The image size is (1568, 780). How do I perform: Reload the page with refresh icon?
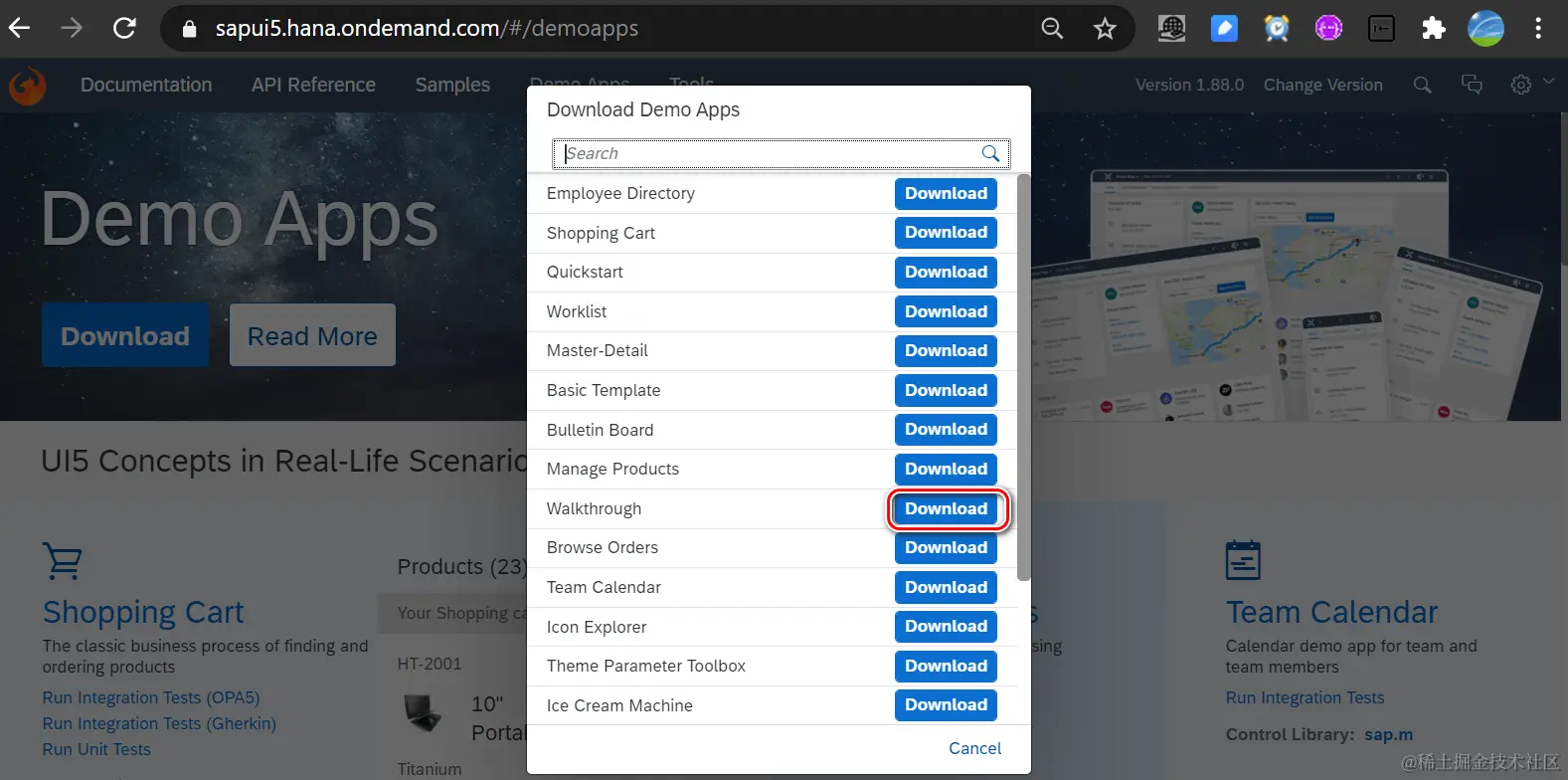coord(124,28)
